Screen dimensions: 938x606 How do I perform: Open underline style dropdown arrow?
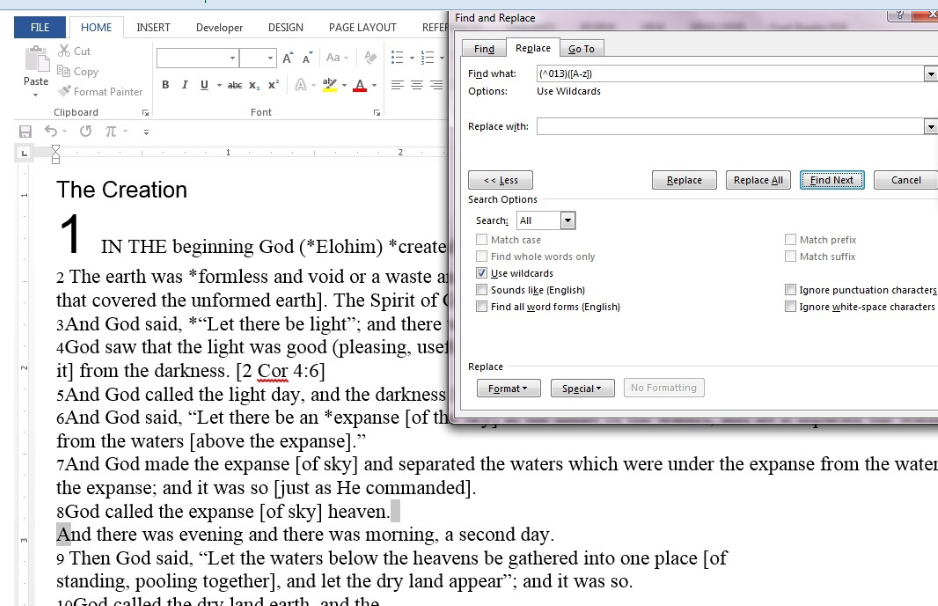pyautogui.click(x=219, y=86)
